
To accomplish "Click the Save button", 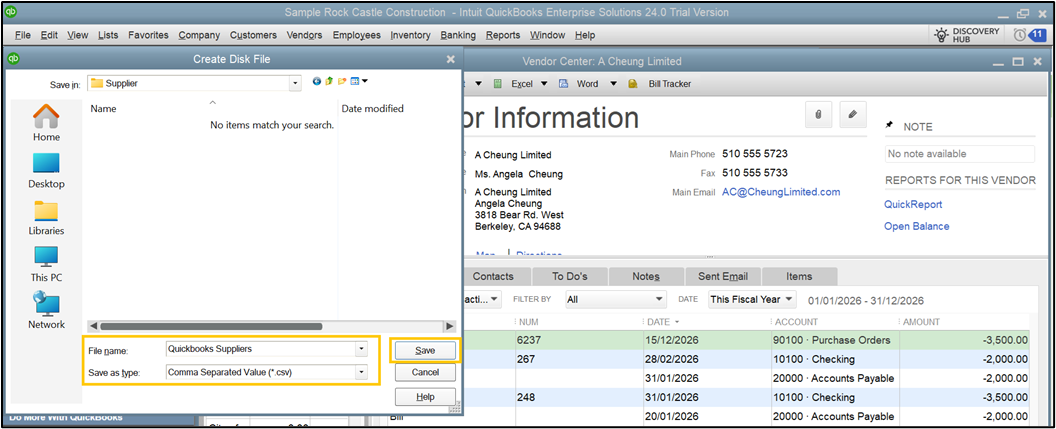I will tap(425, 350).
